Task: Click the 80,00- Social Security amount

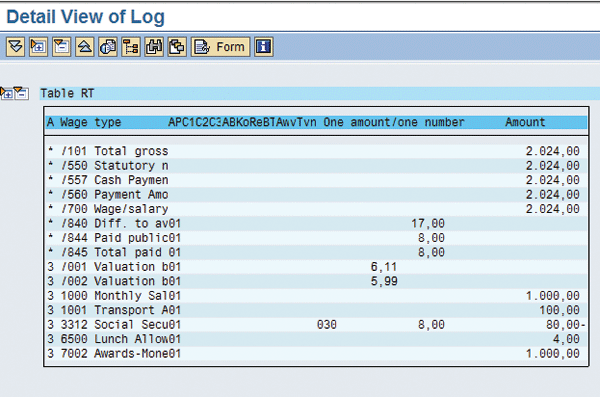Action: [x=566, y=325]
